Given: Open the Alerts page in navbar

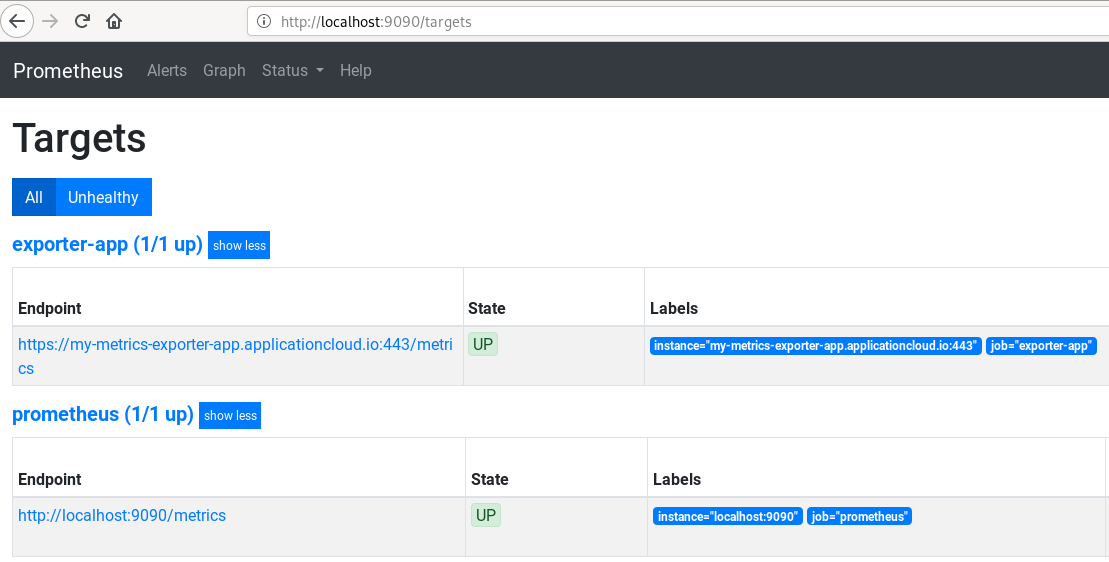Looking at the screenshot, I should click(x=167, y=71).
